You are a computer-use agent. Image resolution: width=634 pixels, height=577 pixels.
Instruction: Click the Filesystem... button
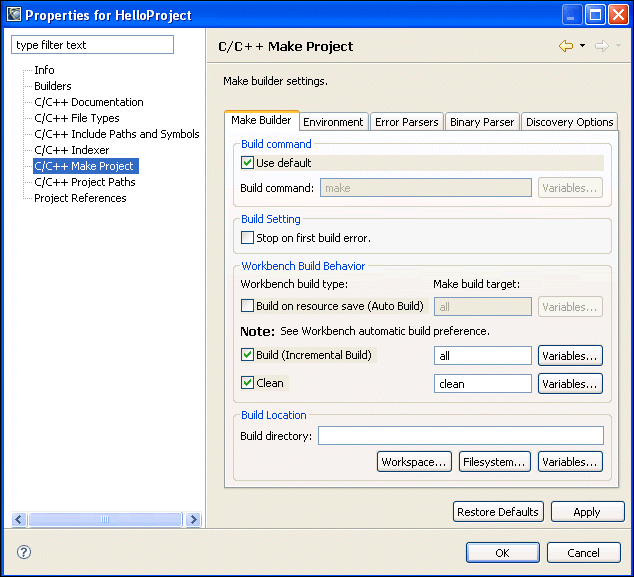(494, 462)
